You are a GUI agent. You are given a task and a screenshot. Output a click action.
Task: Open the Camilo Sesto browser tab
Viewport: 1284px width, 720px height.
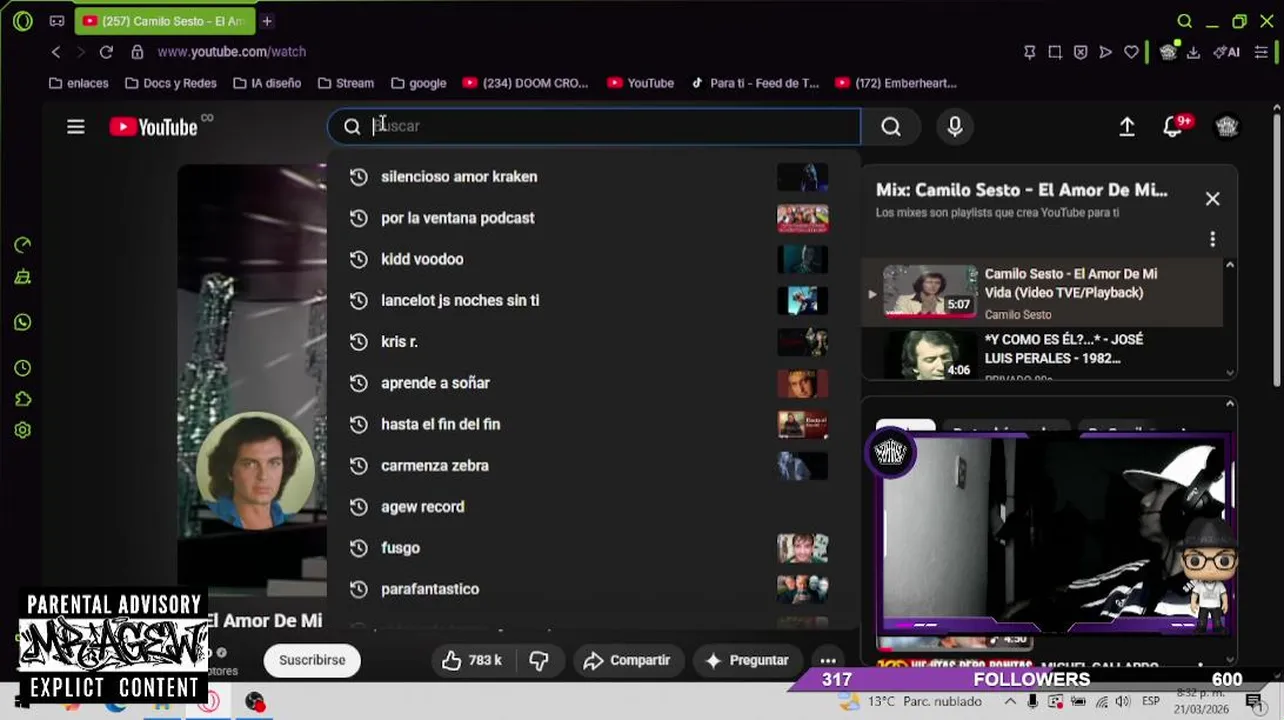tap(165, 21)
